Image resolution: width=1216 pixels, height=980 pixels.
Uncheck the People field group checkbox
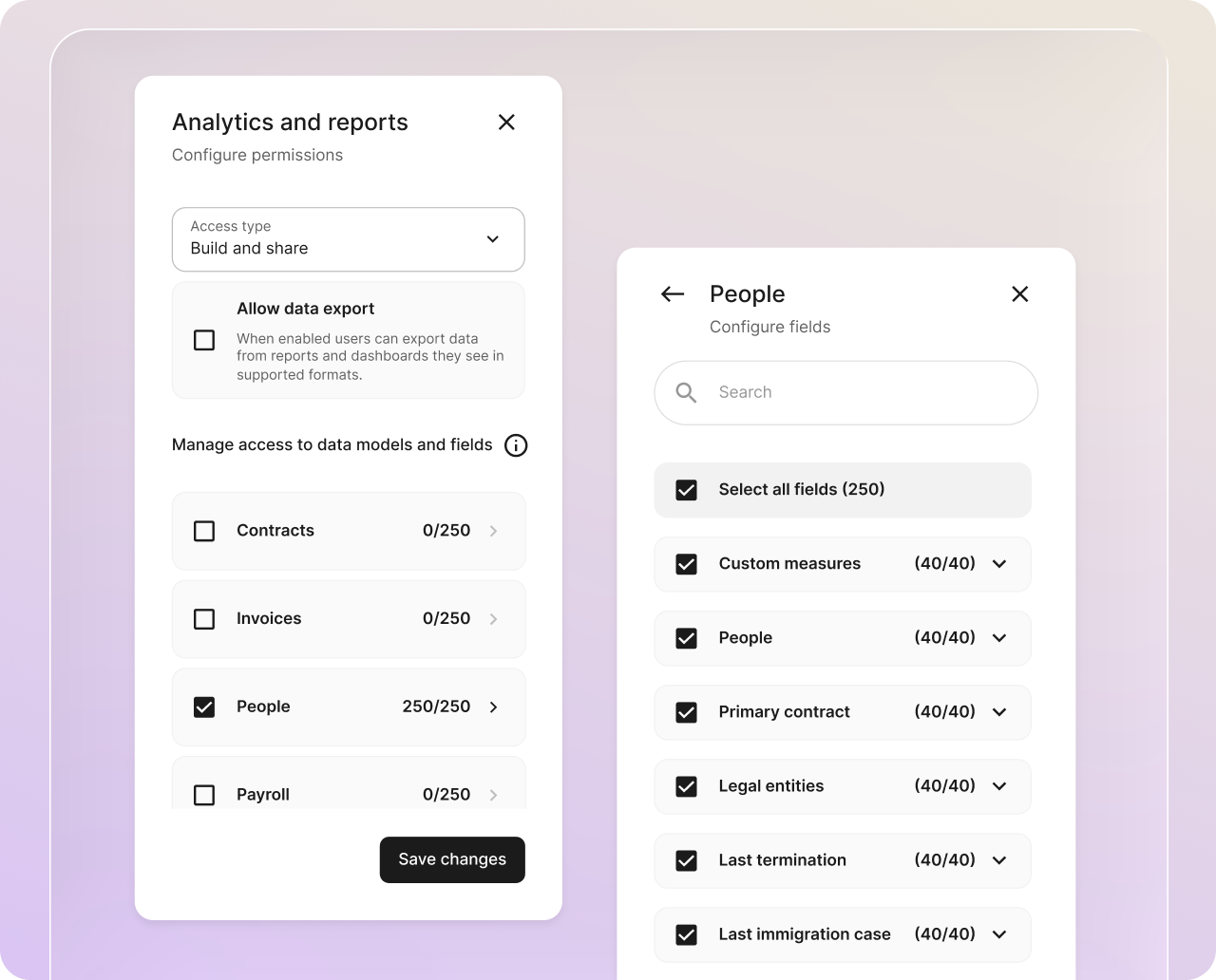pos(686,638)
